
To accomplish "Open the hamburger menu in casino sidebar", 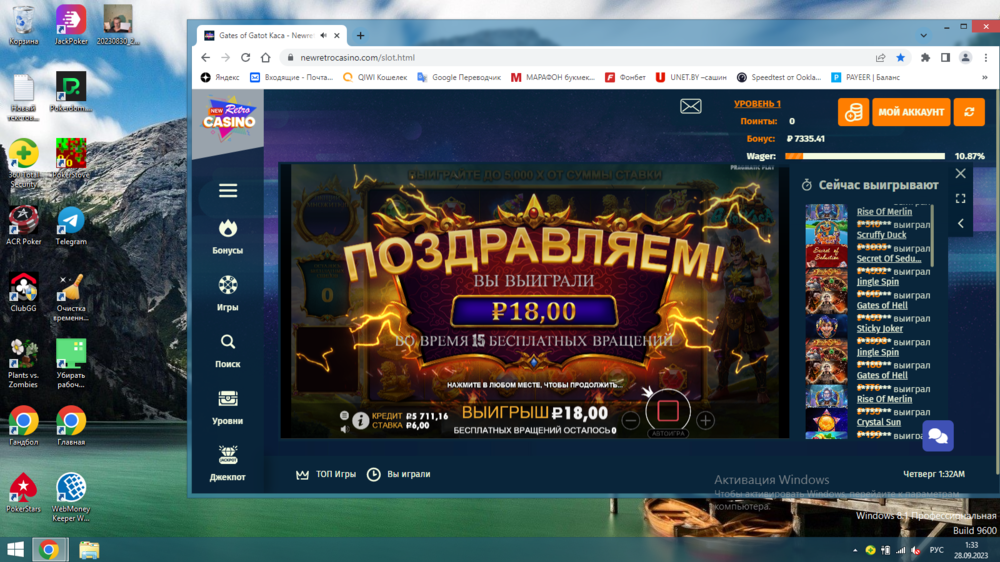I will coord(228,191).
